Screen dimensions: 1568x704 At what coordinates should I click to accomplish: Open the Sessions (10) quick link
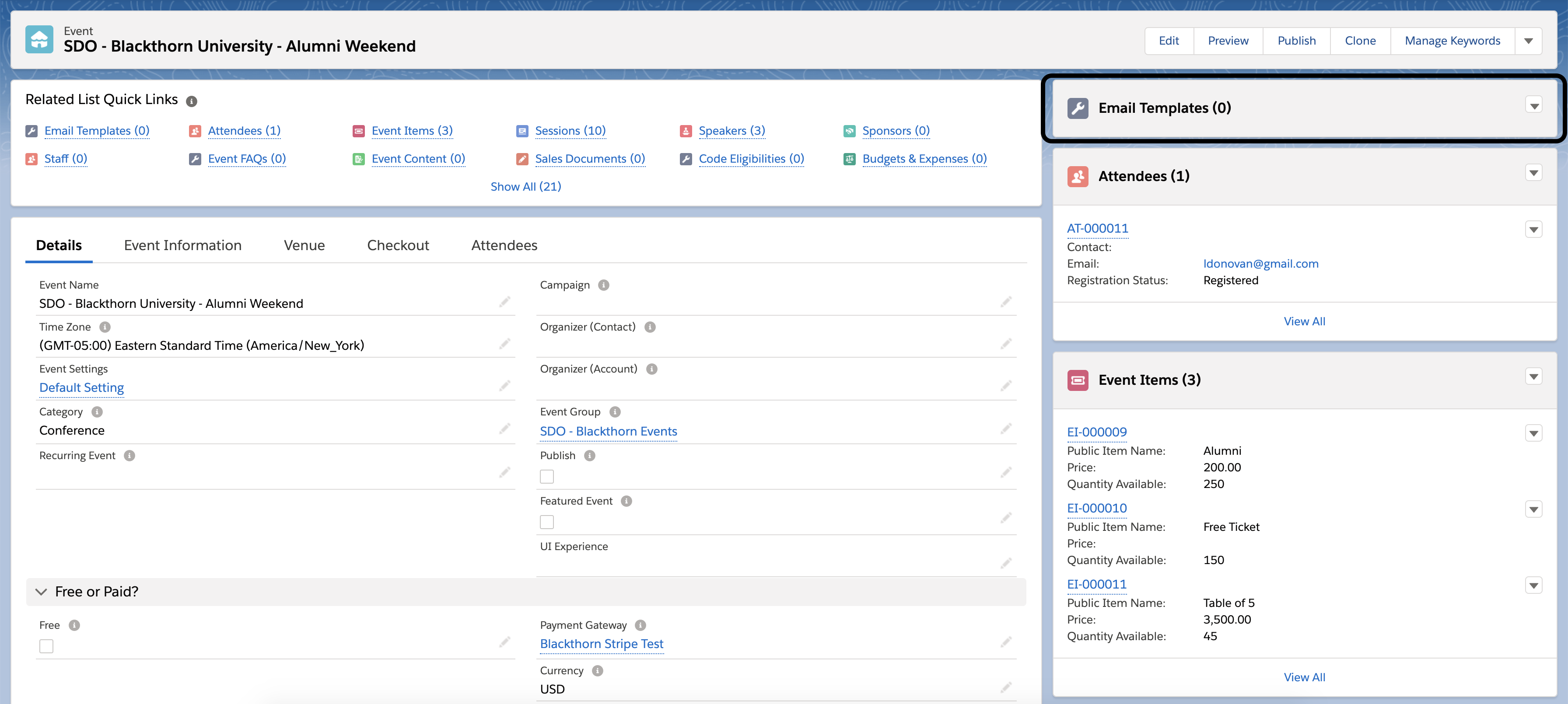tap(570, 131)
